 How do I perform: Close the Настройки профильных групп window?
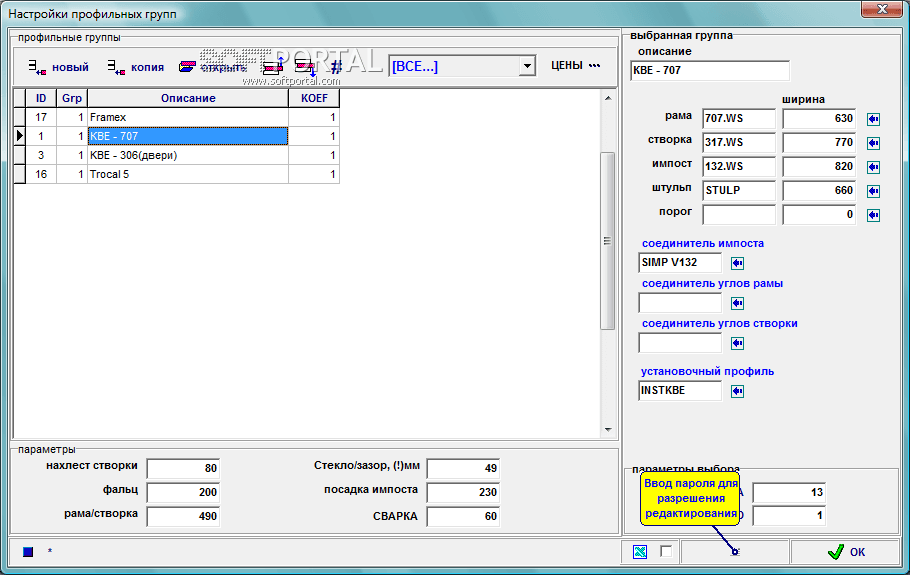882,9
